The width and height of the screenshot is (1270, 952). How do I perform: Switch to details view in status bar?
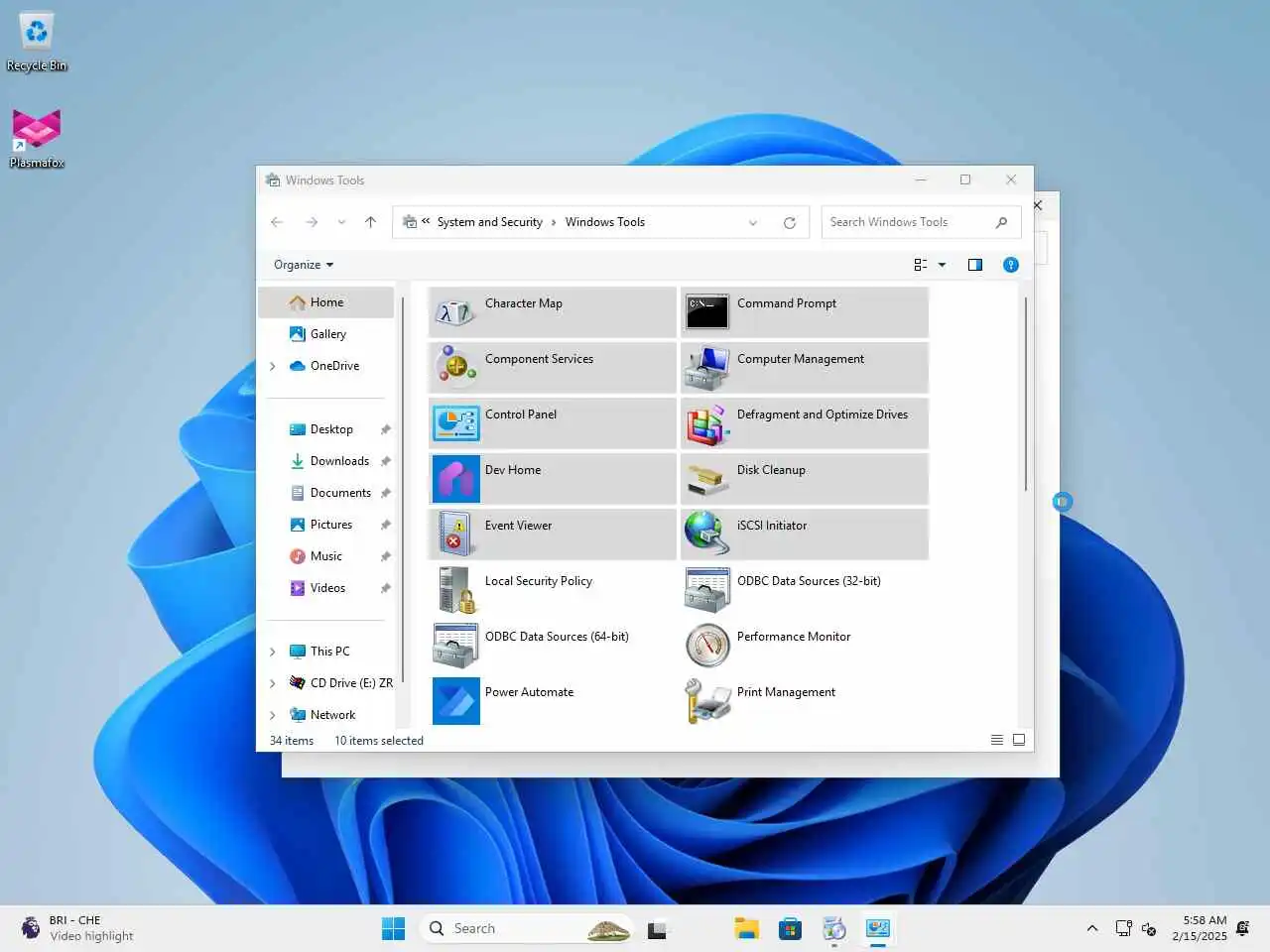(997, 740)
